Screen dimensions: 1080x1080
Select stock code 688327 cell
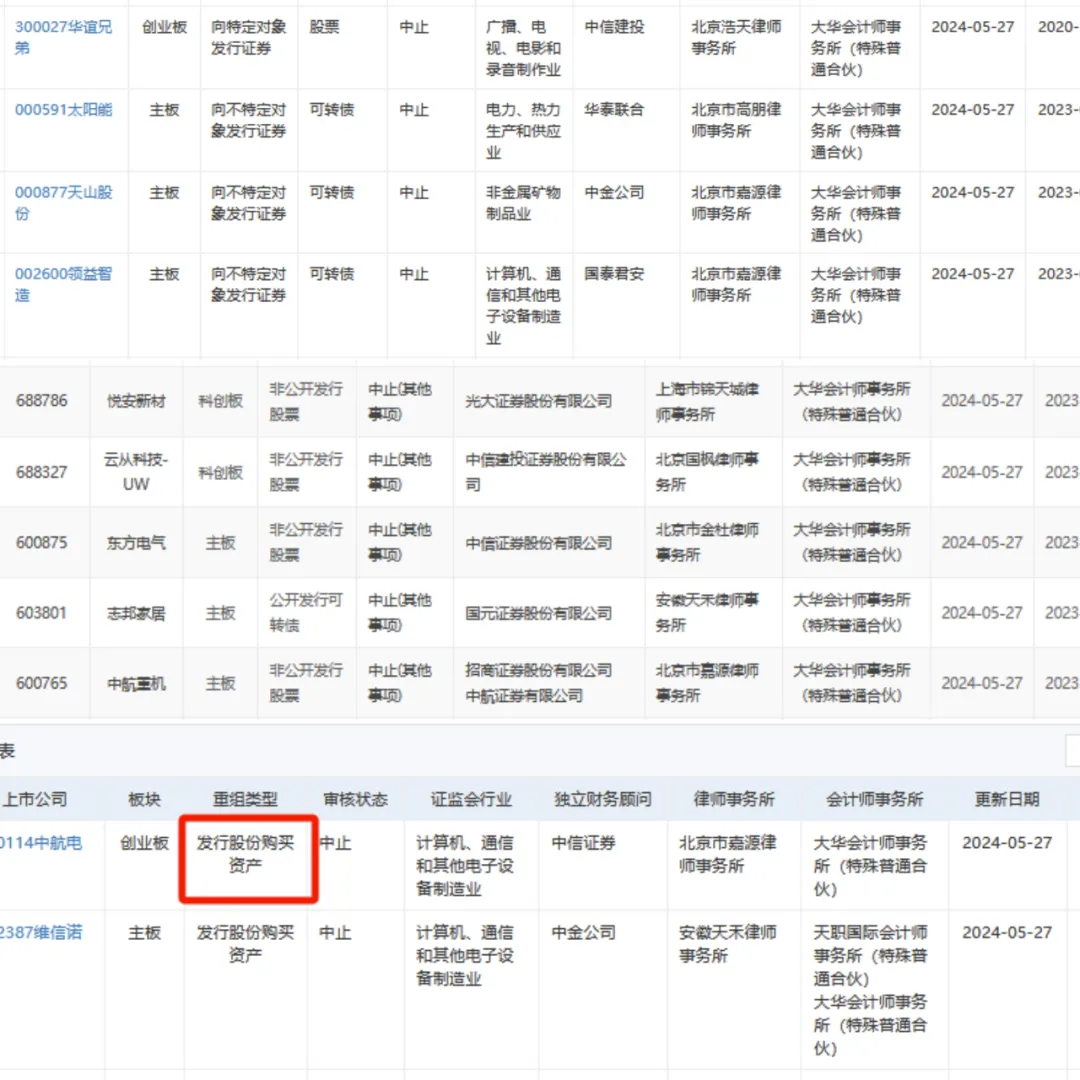[42, 472]
